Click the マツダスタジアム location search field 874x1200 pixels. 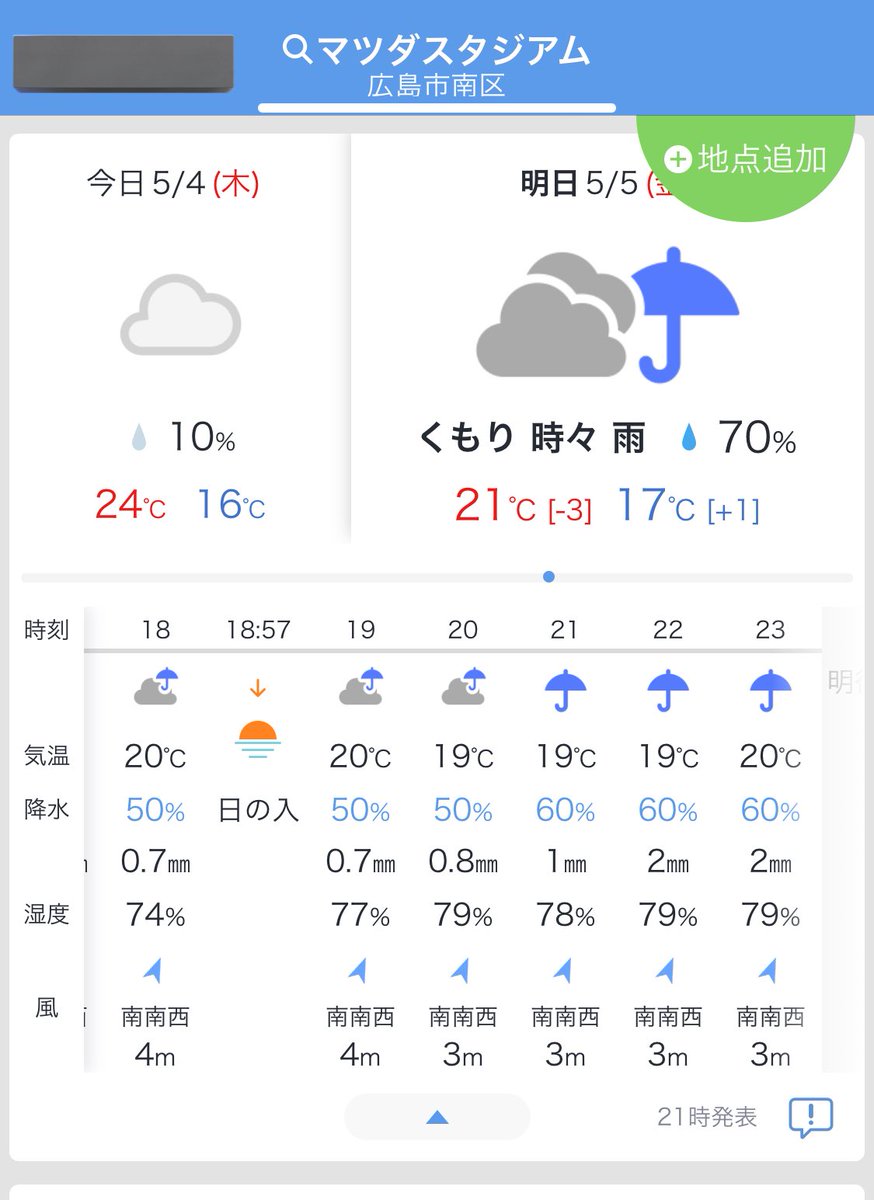coord(437,62)
